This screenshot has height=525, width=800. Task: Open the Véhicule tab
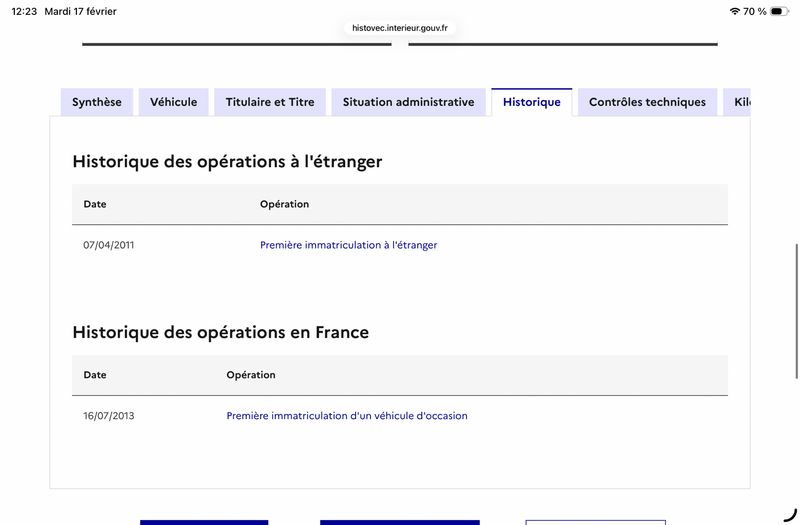pos(173,102)
